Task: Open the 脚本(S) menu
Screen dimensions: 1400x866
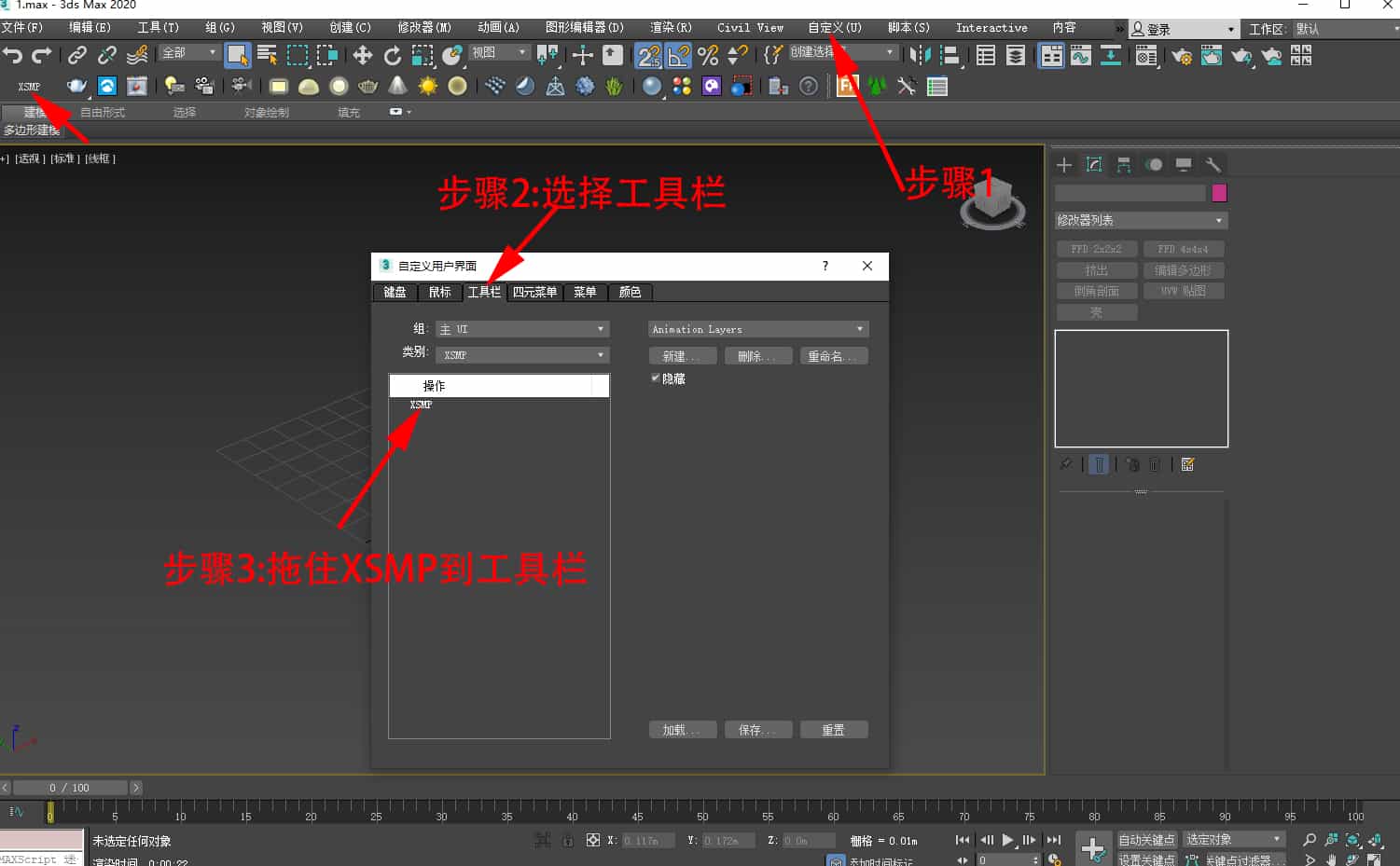Action: click(x=908, y=28)
